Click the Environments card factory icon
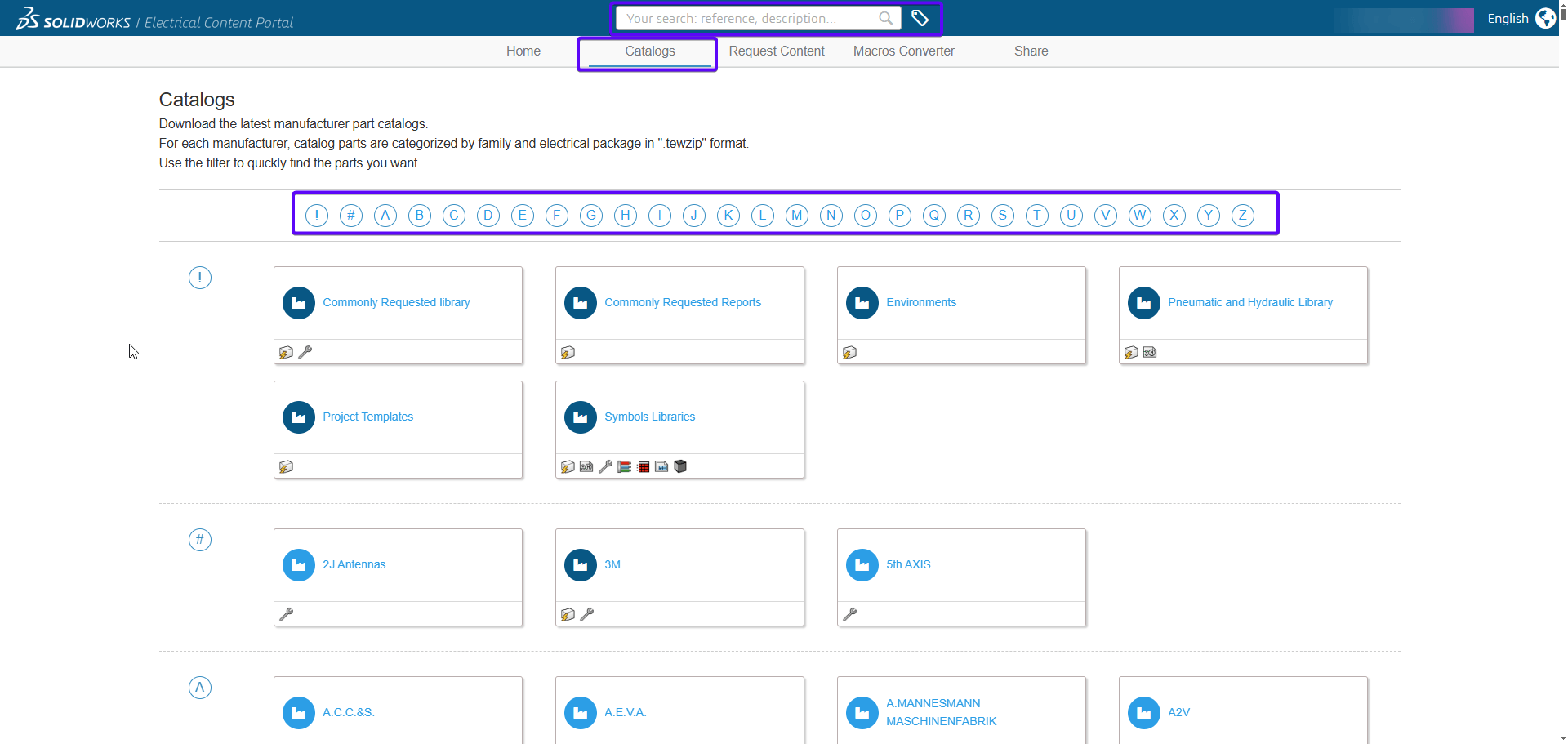 click(862, 303)
